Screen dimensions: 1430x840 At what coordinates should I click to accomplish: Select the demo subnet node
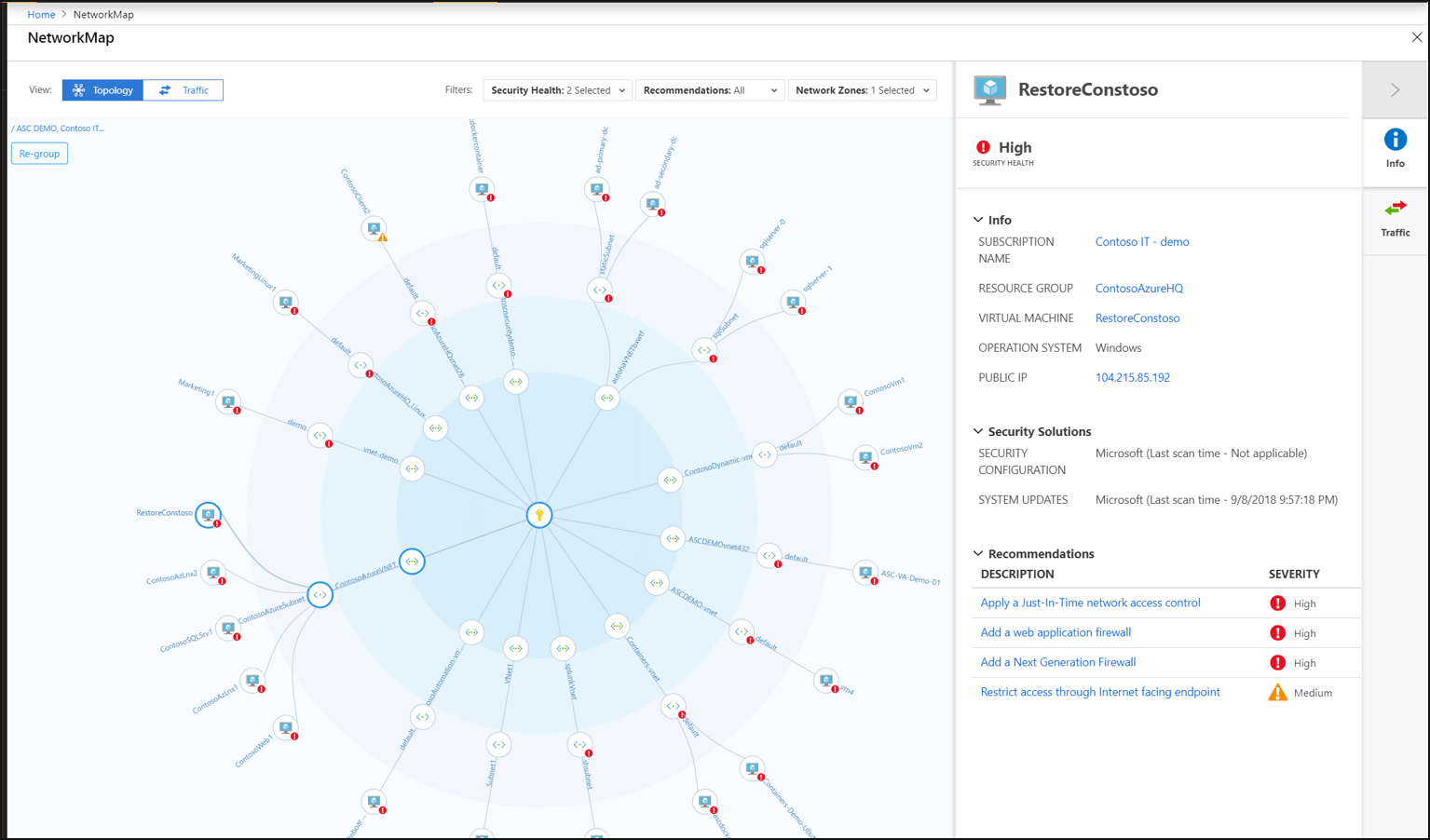320,435
